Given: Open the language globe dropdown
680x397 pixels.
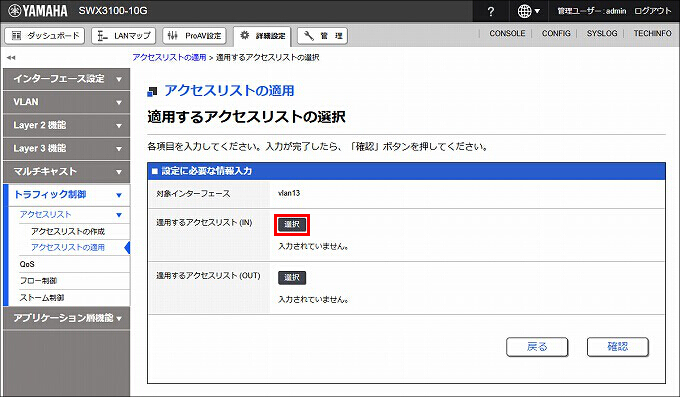Looking at the screenshot, I should tap(529, 11).
